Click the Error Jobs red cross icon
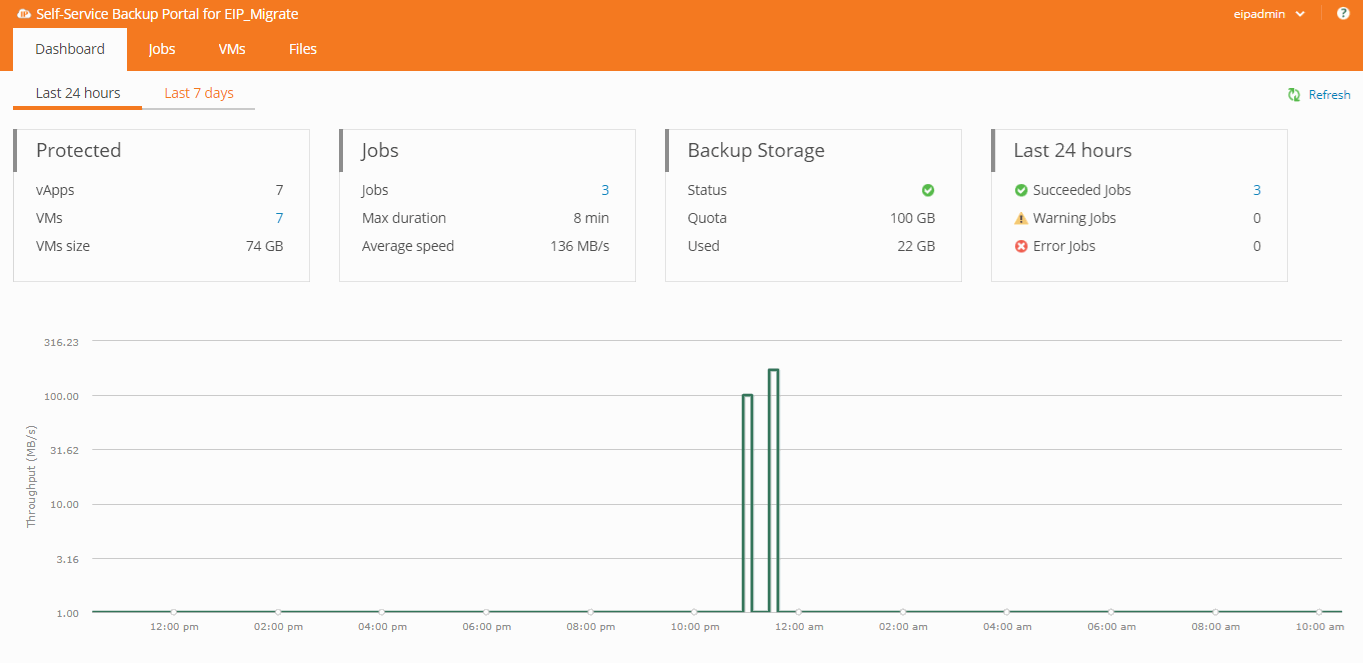 pos(1021,246)
